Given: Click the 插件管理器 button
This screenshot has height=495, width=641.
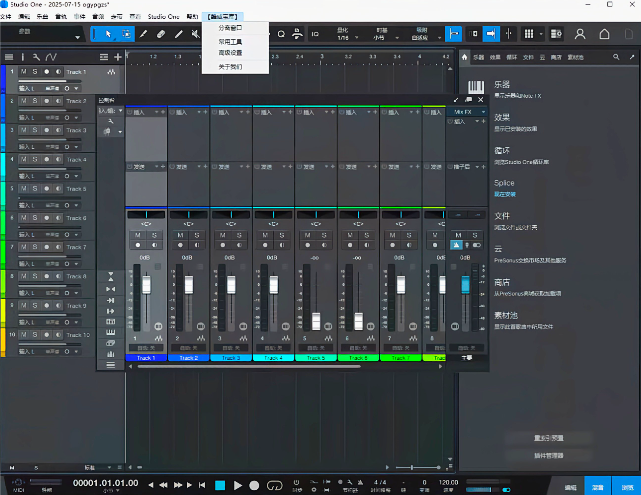Looking at the screenshot, I should click(x=549, y=455).
